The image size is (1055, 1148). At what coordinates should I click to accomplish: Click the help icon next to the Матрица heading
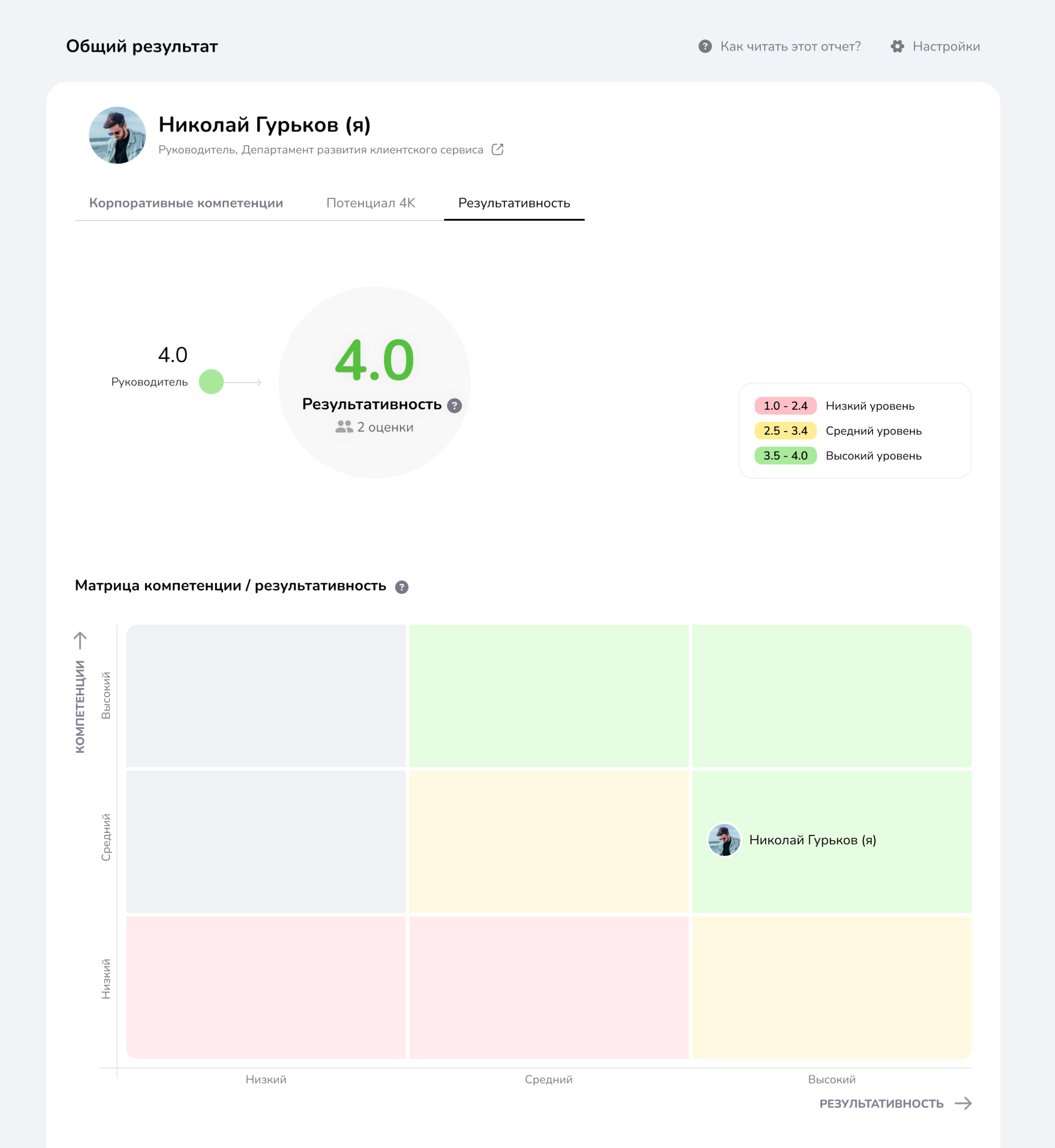[402, 587]
